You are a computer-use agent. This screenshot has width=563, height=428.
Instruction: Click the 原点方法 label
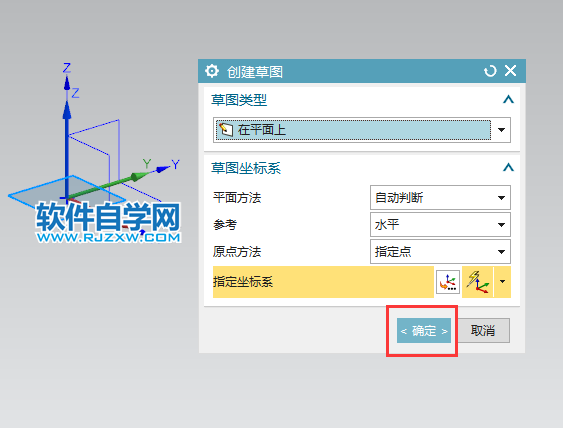[237, 252]
